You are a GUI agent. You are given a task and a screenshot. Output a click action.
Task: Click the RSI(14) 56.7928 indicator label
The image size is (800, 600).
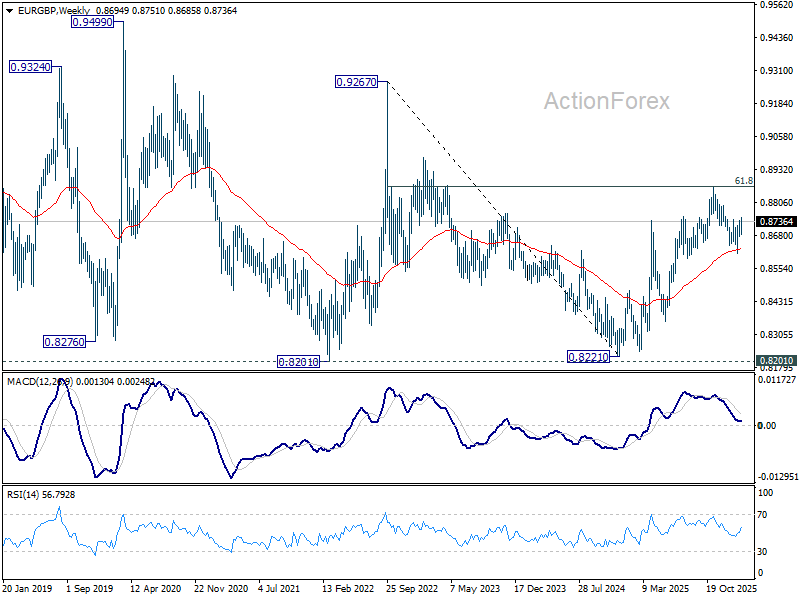[41, 494]
